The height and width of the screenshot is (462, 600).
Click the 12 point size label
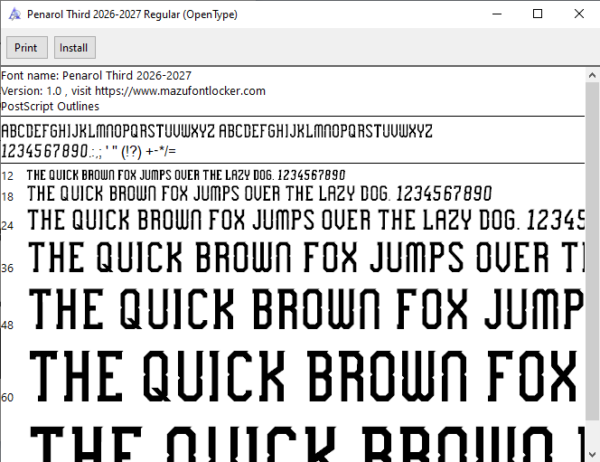pos(7,176)
